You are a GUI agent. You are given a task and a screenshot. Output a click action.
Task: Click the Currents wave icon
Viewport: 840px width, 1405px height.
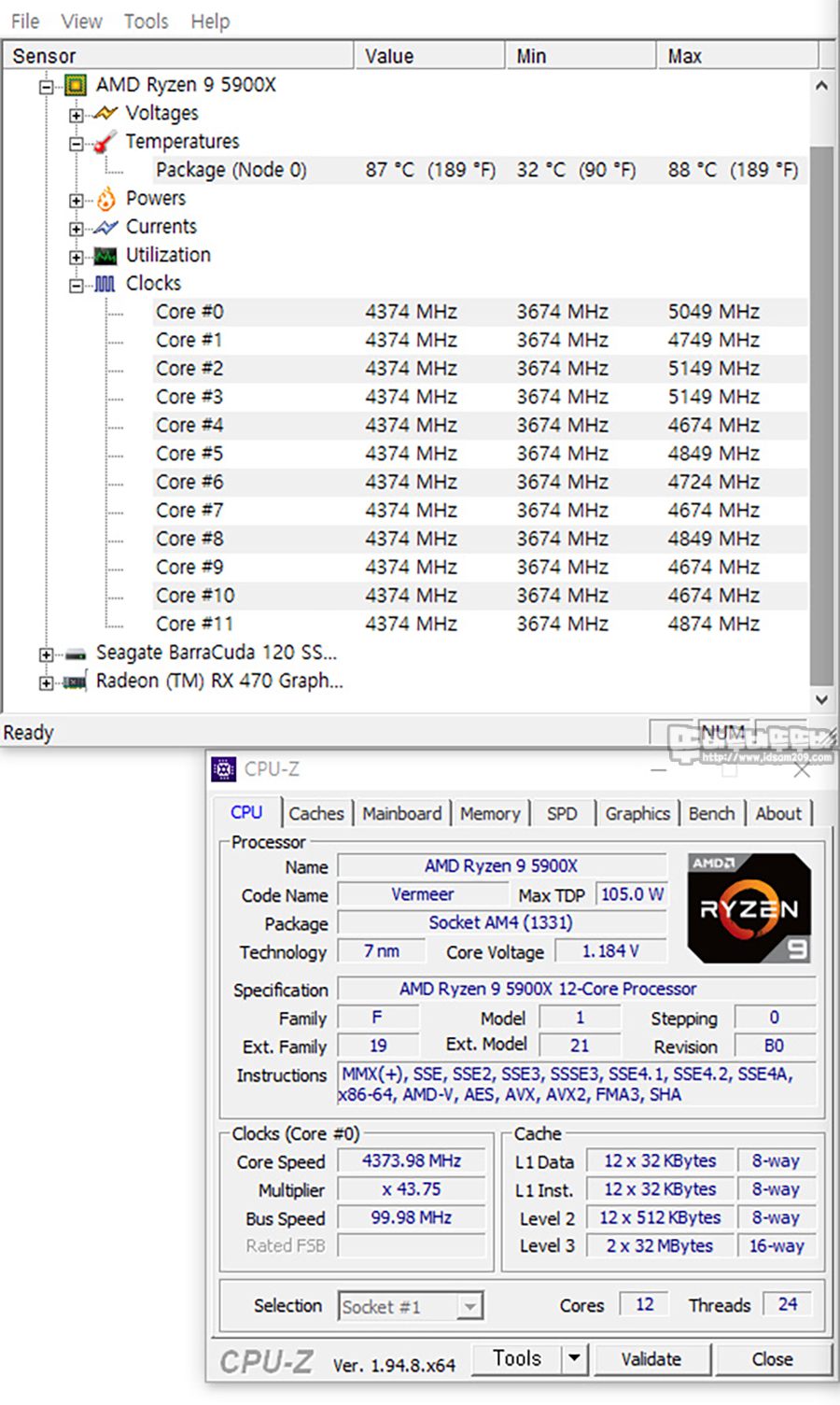pyautogui.click(x=105, y=227)
